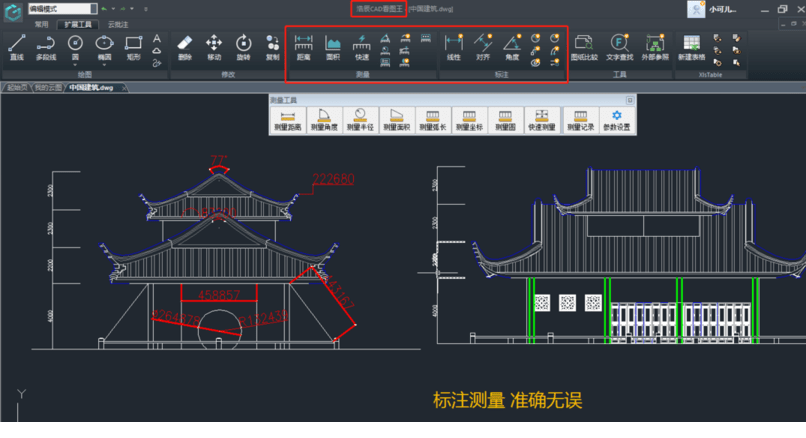Switch to the 起始页 document tab
The image size is (806, 438).
[x=16, y=88]
